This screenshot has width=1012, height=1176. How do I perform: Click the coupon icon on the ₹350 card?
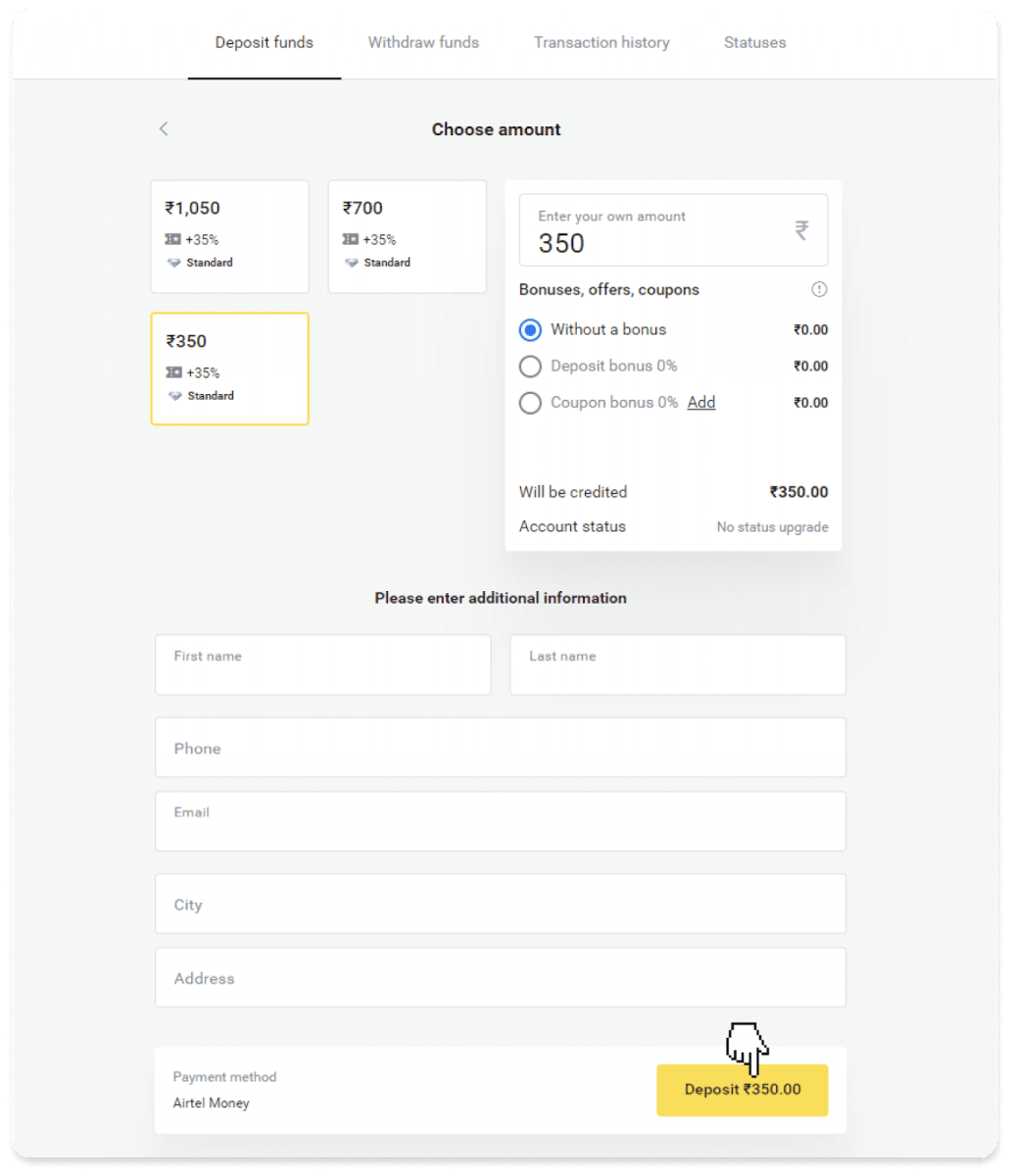[173, 372]
